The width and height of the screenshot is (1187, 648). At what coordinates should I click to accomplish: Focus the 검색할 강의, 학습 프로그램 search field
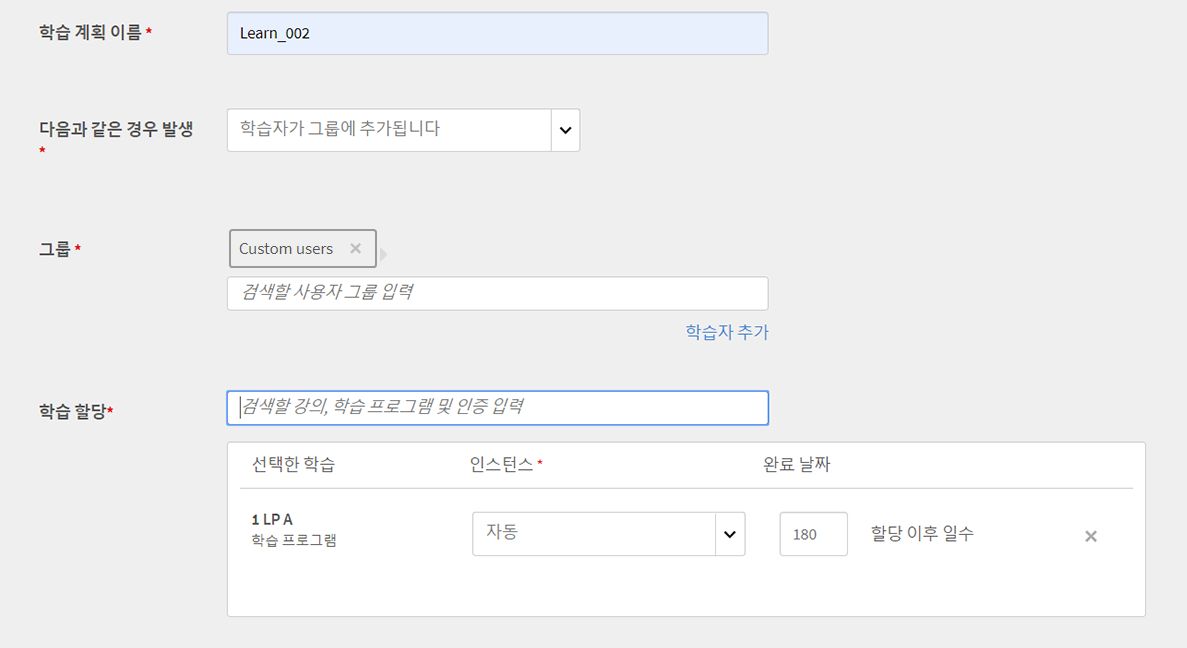(x=497, y=407)
